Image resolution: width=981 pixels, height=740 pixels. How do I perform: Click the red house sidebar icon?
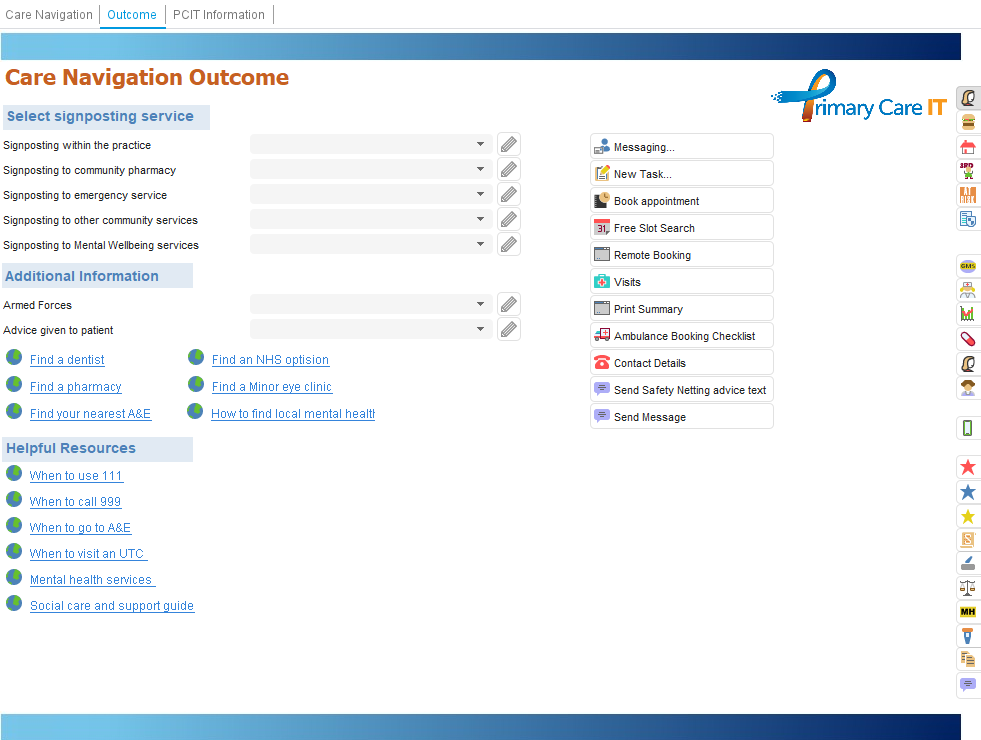967,147
